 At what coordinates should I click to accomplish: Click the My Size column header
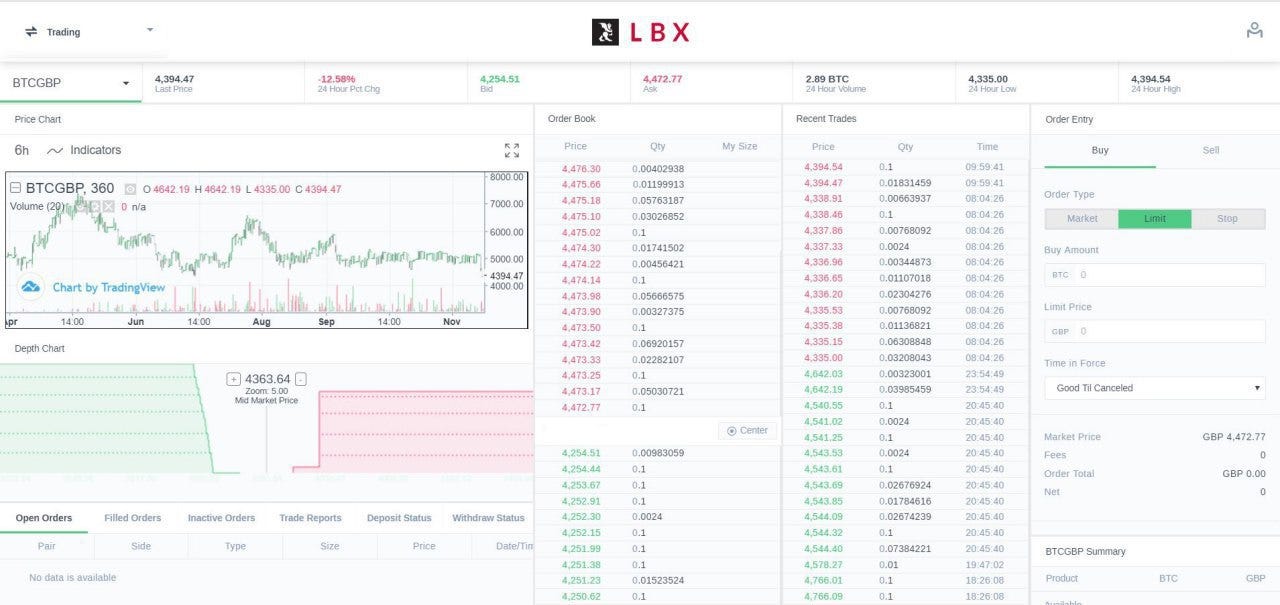pyautogui.click(x=740, y=146)
